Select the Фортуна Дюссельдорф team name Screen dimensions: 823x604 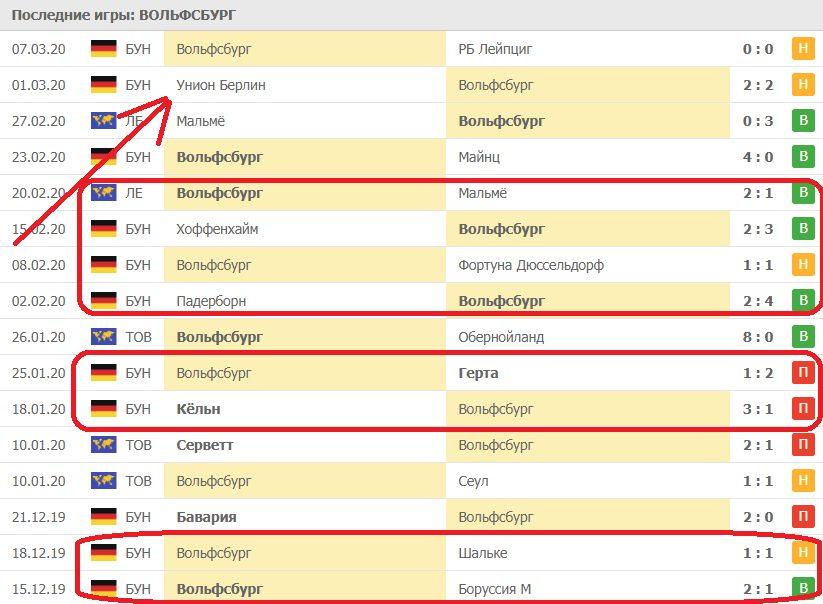coord(531,265)
